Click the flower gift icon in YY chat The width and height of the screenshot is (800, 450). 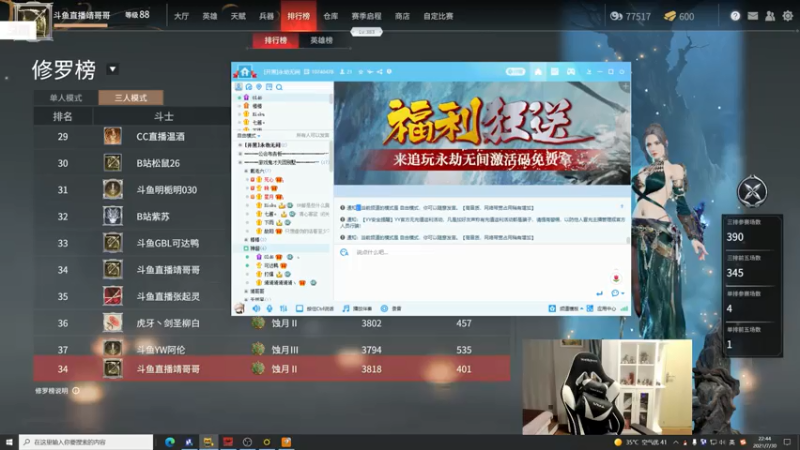click(616, 278)
